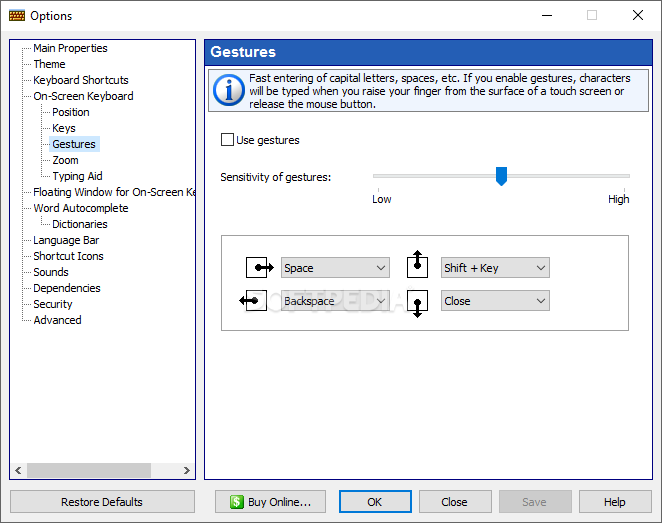This screenshot has width=662, height=523.
Task: Click the tree horizontal scrollbar thumb
Action: coord(89,470)
